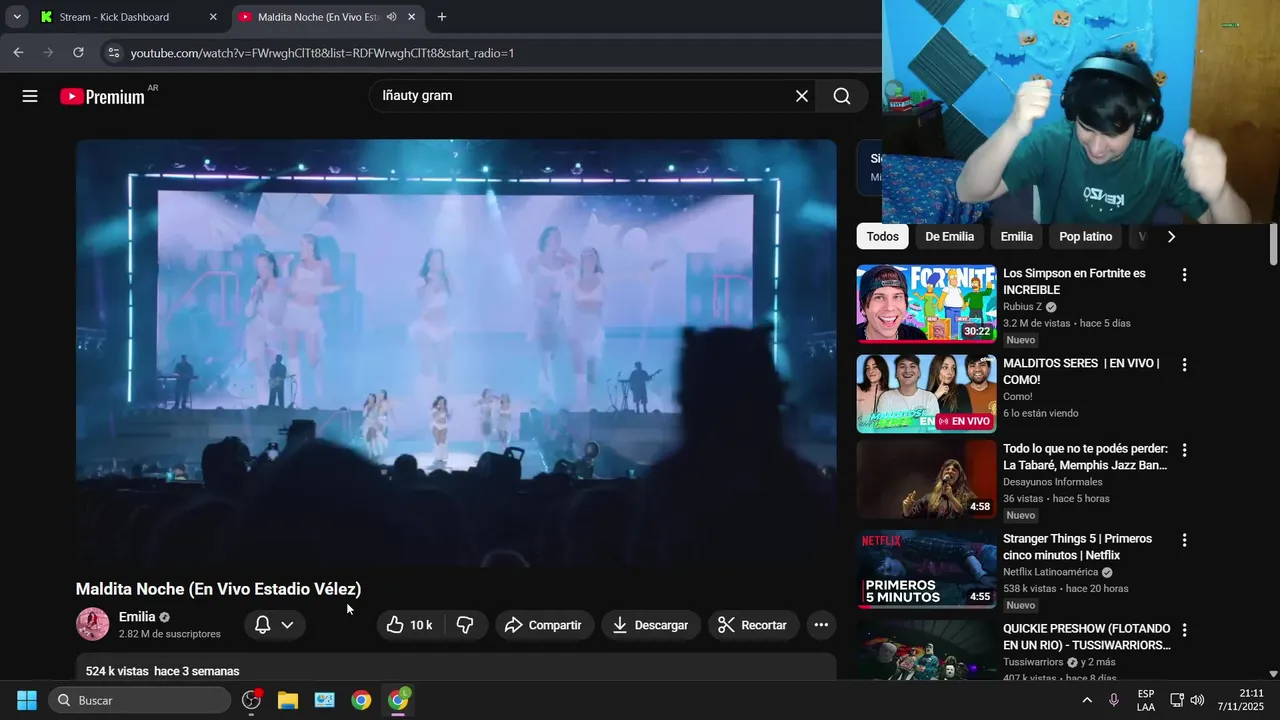Click the magnifier search button
The width and height of the screenshot is (1280, 720).
tap(842, 96)
